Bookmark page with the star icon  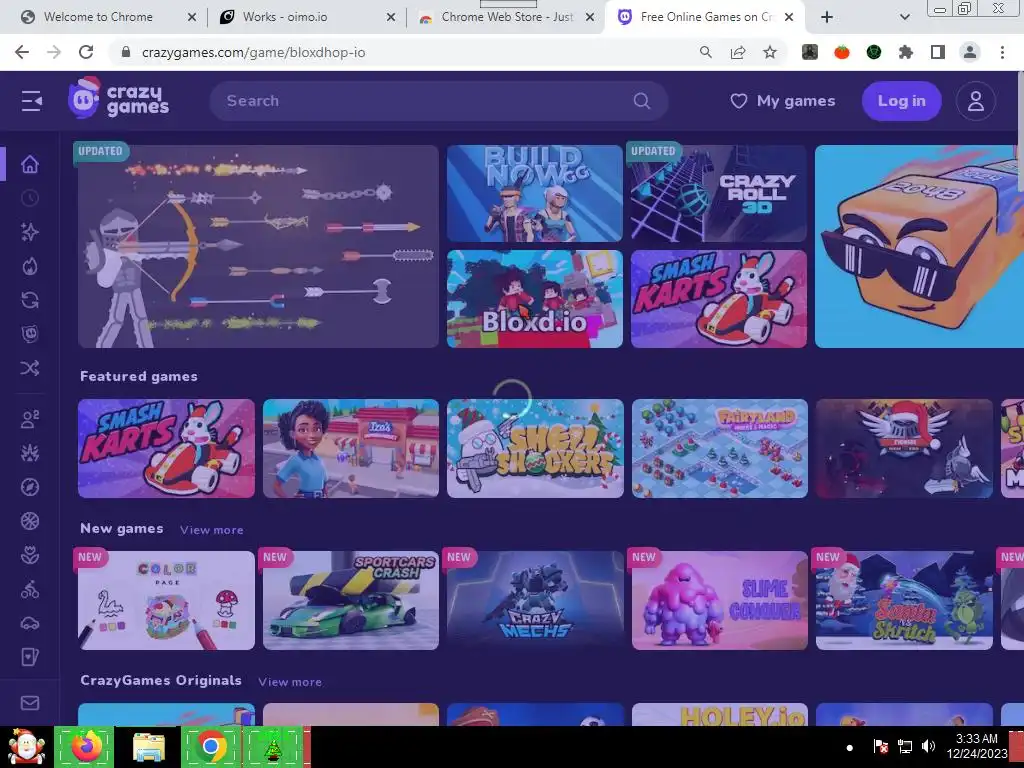click(x=770, y=52)
